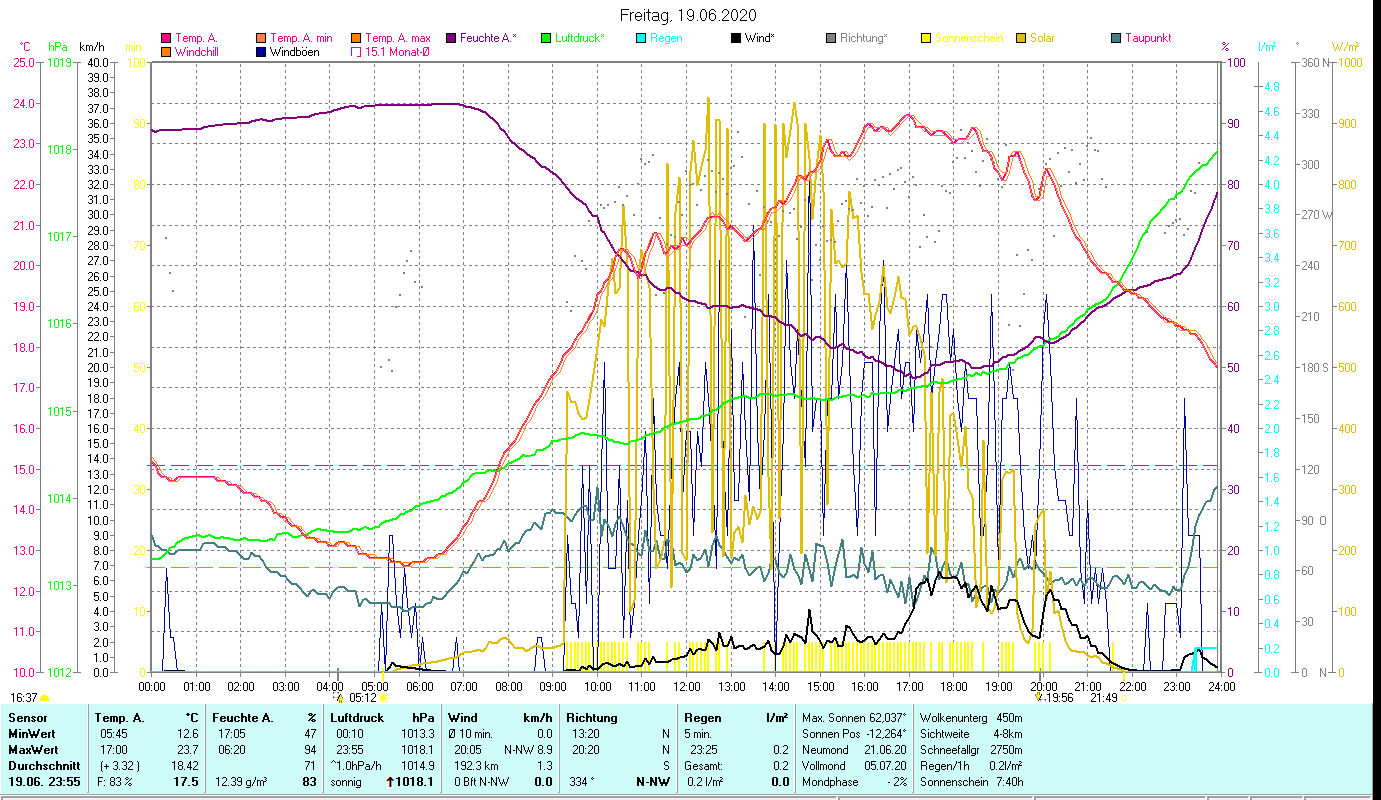Click the purple Feuchte A.* legend swatch

point(450,38)
